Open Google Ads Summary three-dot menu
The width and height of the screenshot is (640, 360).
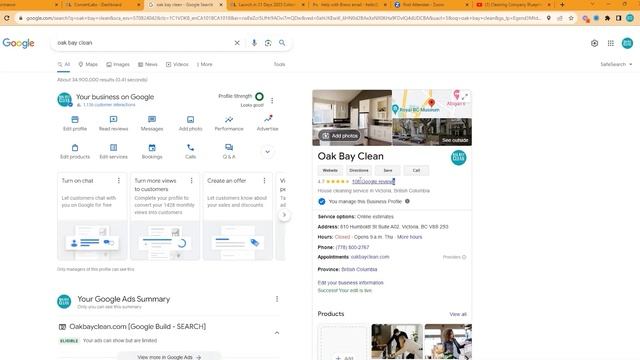(277, 299)
